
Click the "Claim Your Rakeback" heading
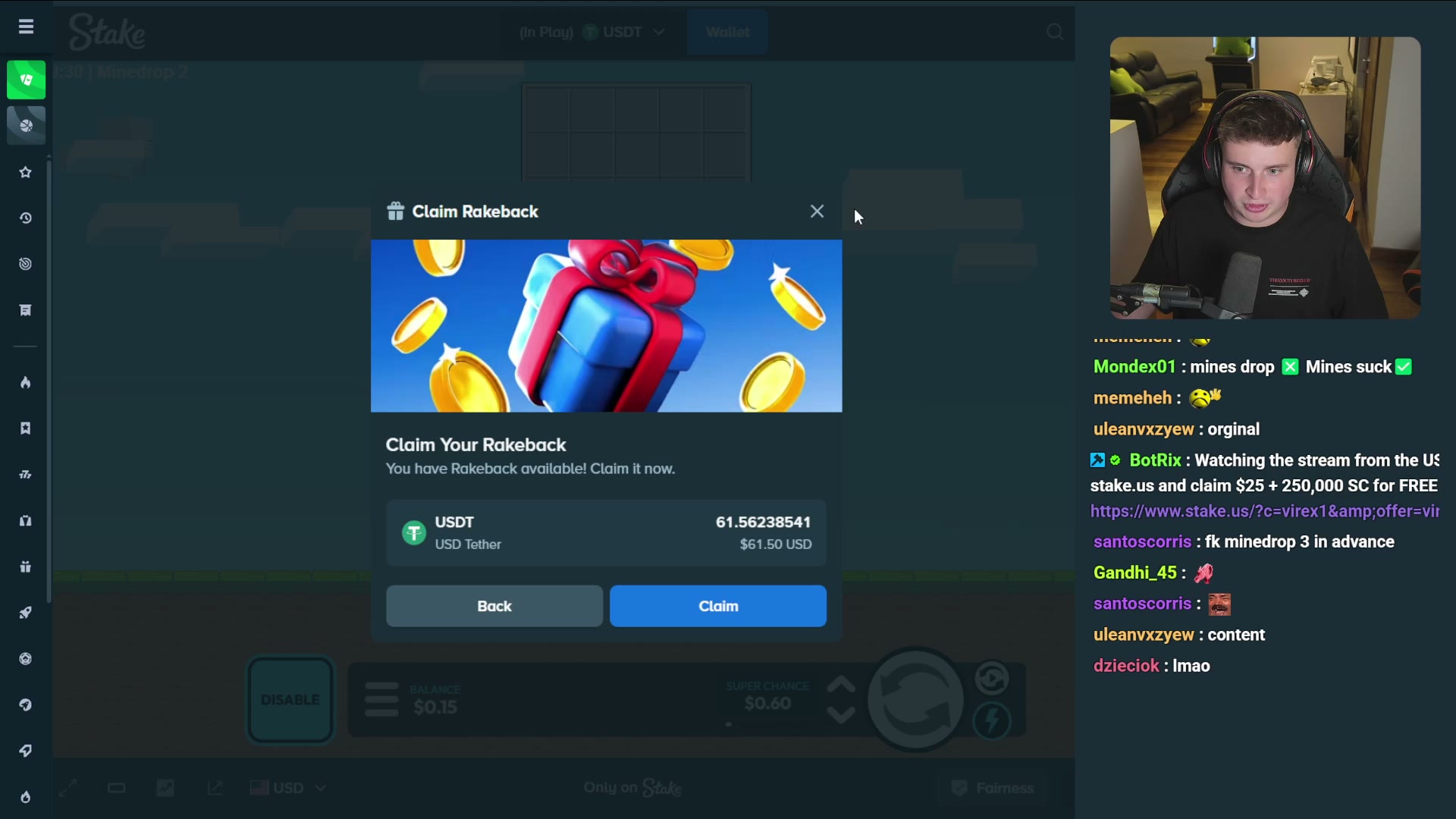point(476,445)
